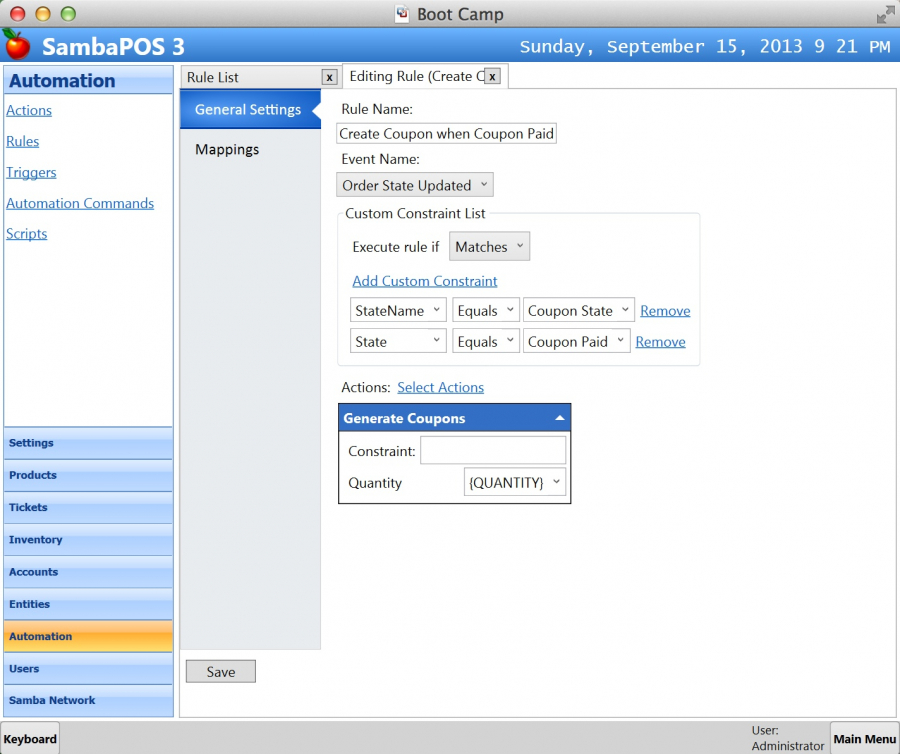Click the Main Menu button
This screenshot has height=754, width=900.
click(864, 739)
